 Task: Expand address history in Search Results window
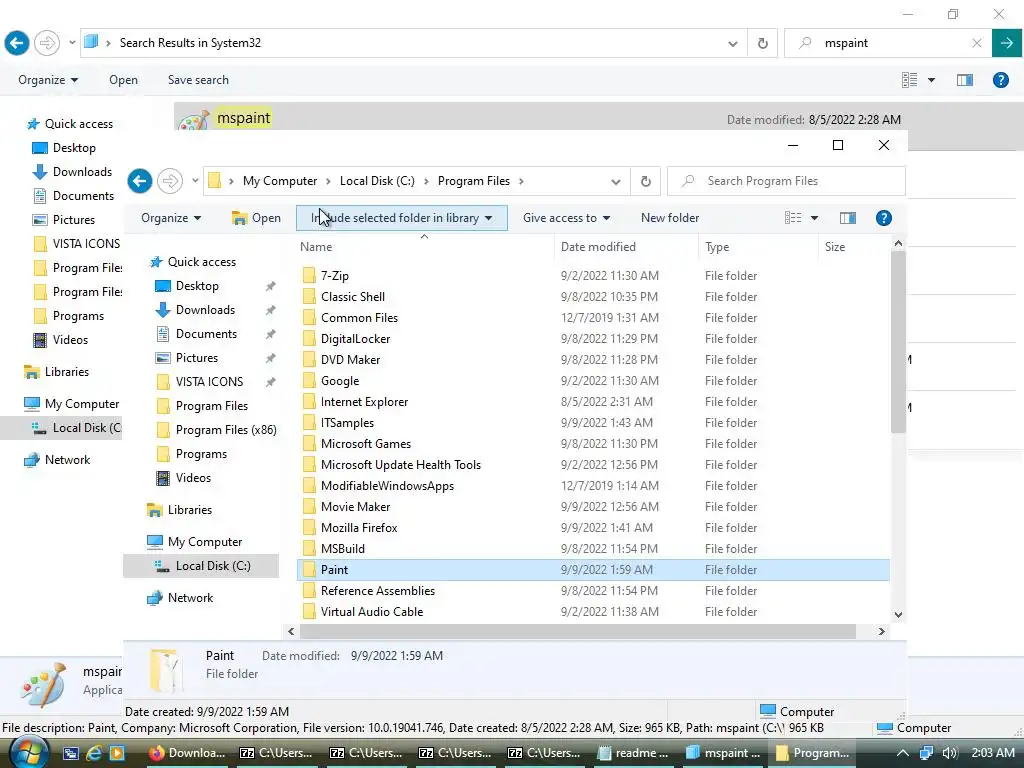pyautogui.click(x=733, y=44)
